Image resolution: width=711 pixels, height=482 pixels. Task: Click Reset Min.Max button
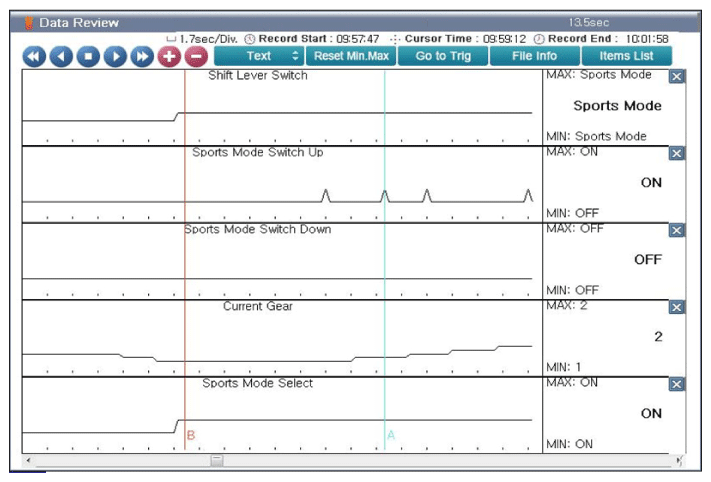[x=351, y=56]
